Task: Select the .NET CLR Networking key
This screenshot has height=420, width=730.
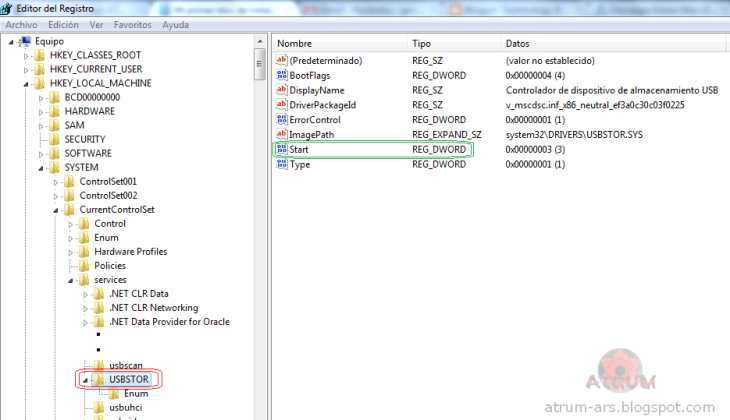Action: pyautogui.click(x=154, y=308)
